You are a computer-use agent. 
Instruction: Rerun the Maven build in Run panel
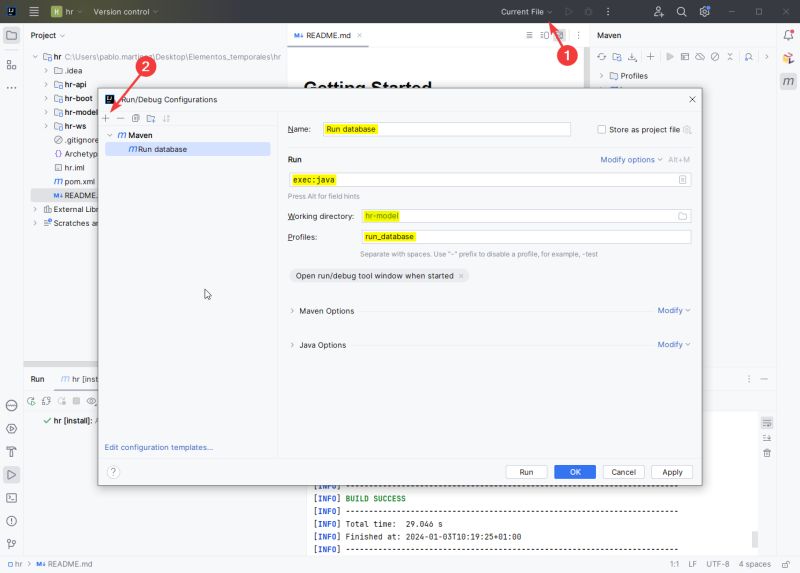(x=31, y=401)
